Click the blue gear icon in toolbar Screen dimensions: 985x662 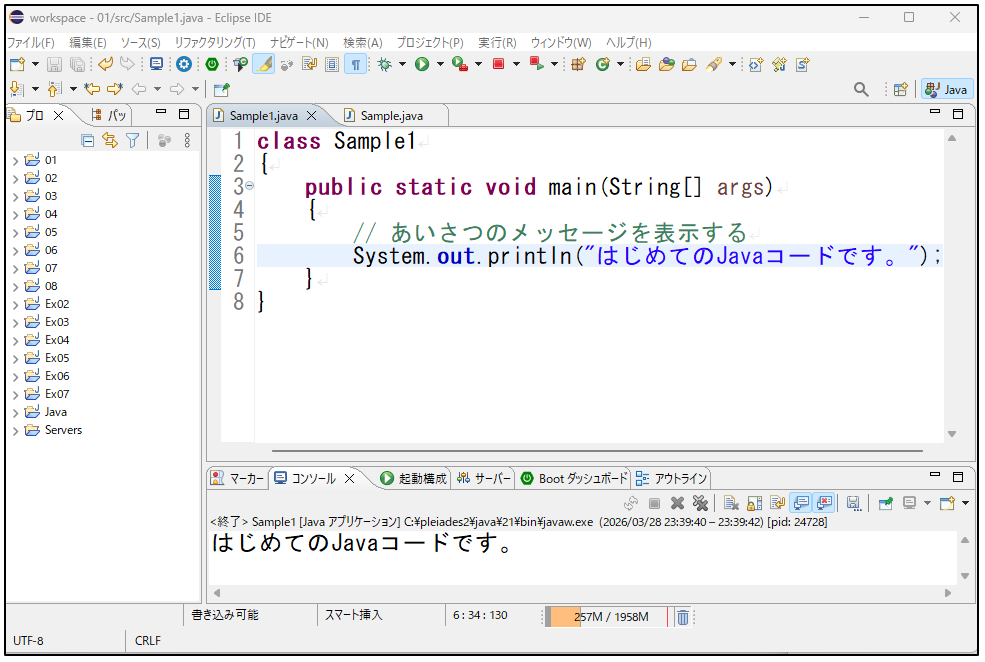(x=184, y=64)
